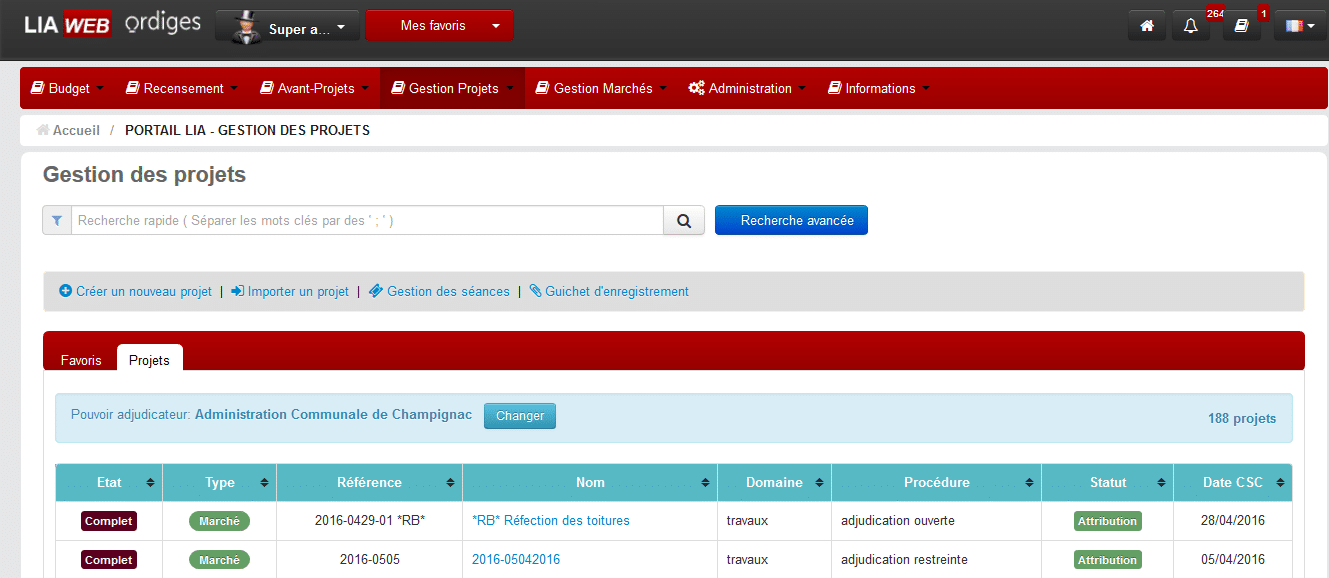This screenshot has height=578, width=1329.
Task: Click the LIA WEB logo
Action: 67,25
